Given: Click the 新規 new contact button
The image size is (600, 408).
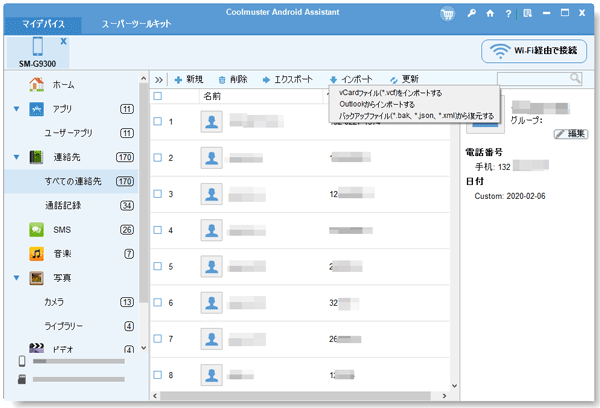Looking at the screenshot, I should click(189, 80).
